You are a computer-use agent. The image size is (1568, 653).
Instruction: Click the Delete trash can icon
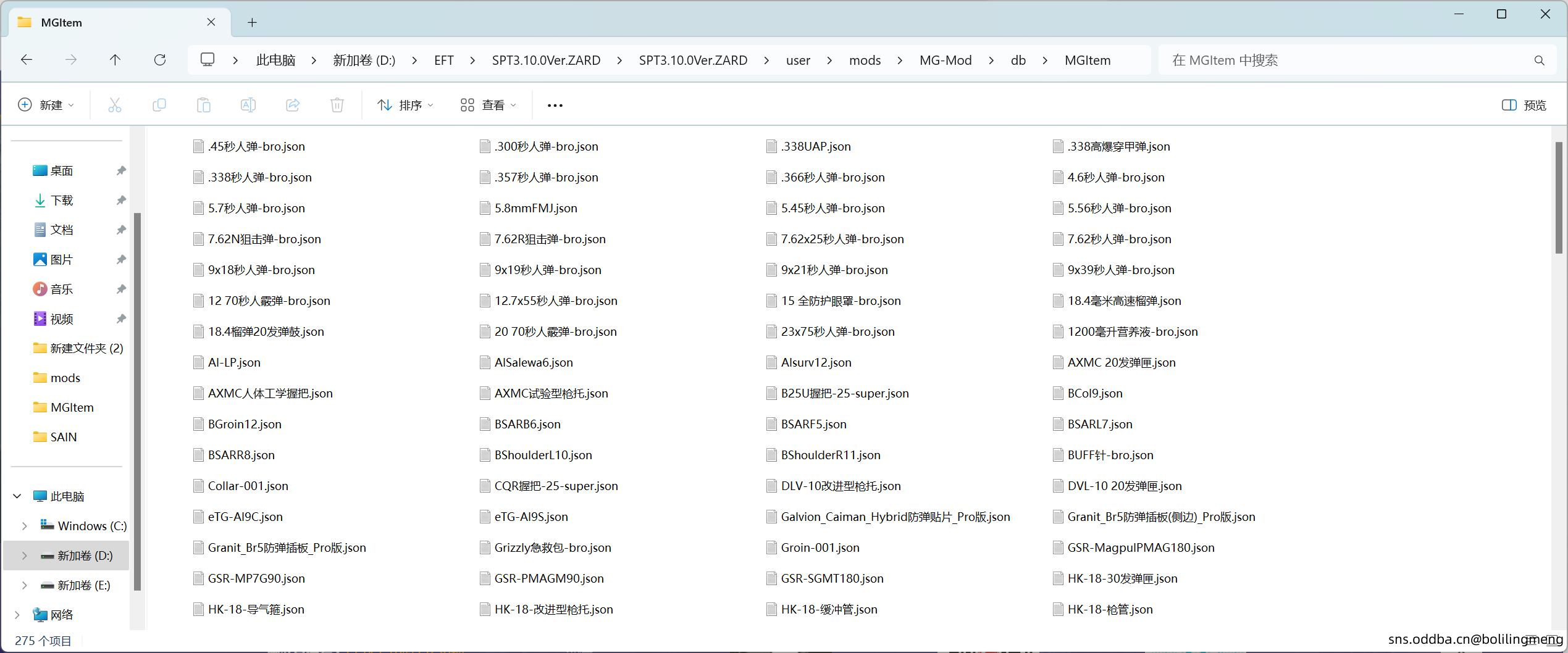tap(337, 105)
